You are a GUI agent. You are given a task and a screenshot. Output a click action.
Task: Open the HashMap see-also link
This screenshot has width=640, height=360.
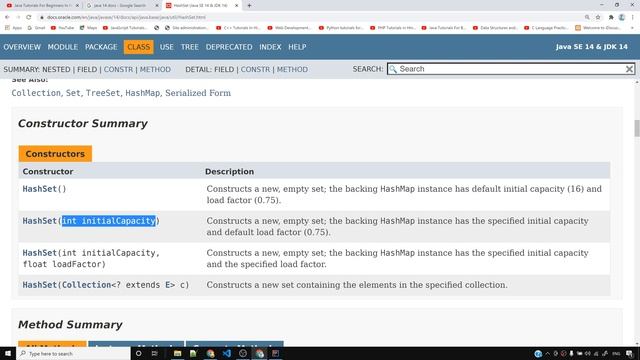point(142,93)
